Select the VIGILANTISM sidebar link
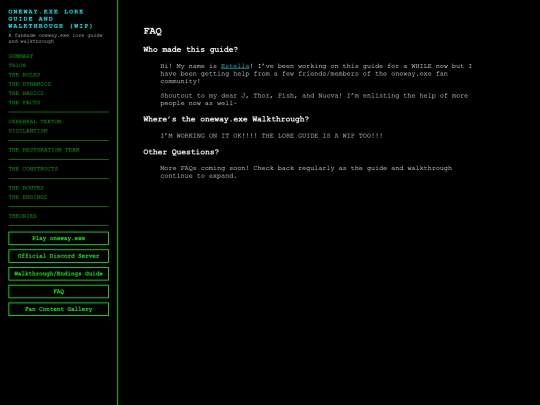This screenshot has height=405, width=540. point(28,131)
